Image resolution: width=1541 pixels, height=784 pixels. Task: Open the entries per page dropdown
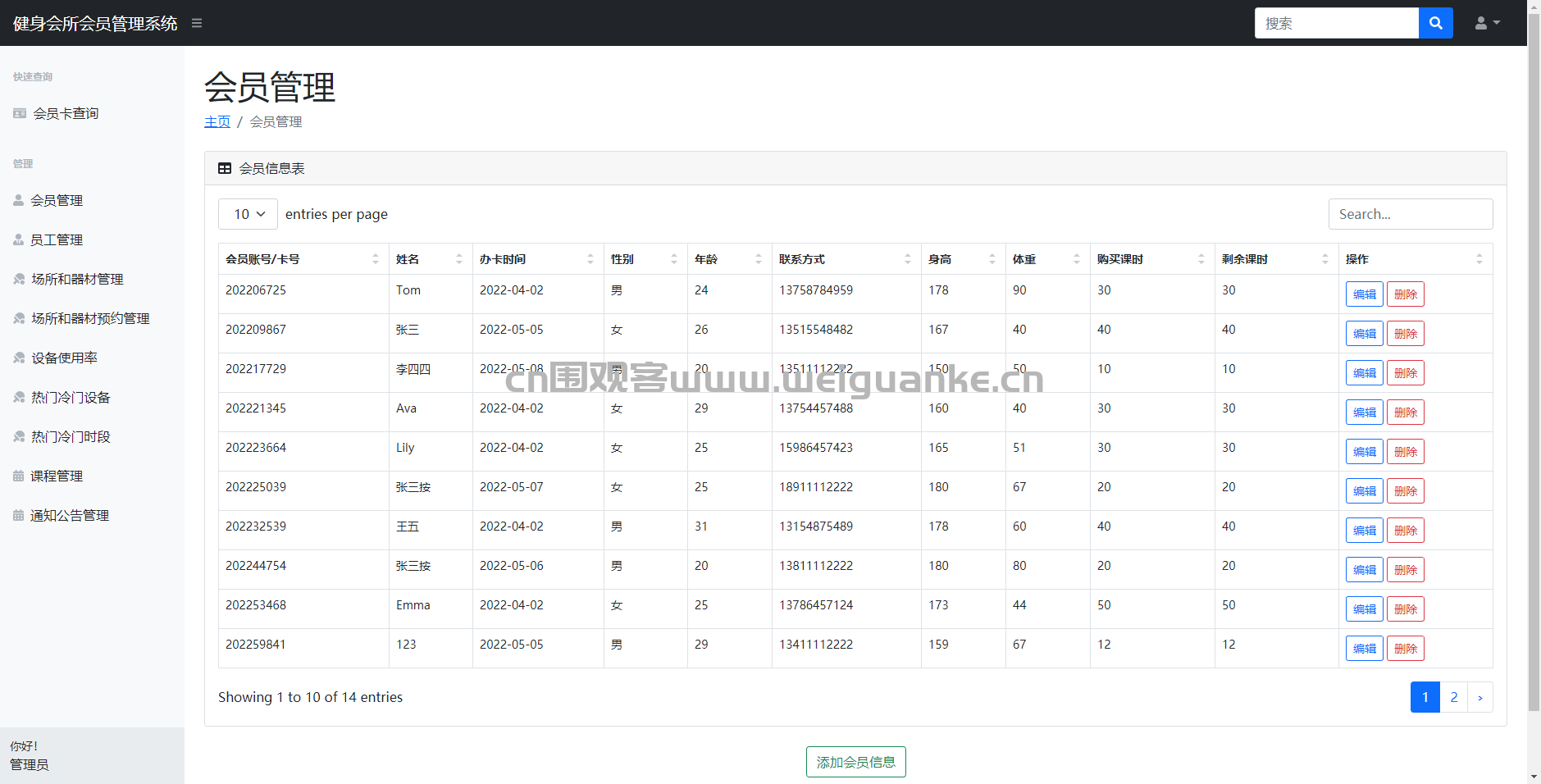[x=248, y=214]
